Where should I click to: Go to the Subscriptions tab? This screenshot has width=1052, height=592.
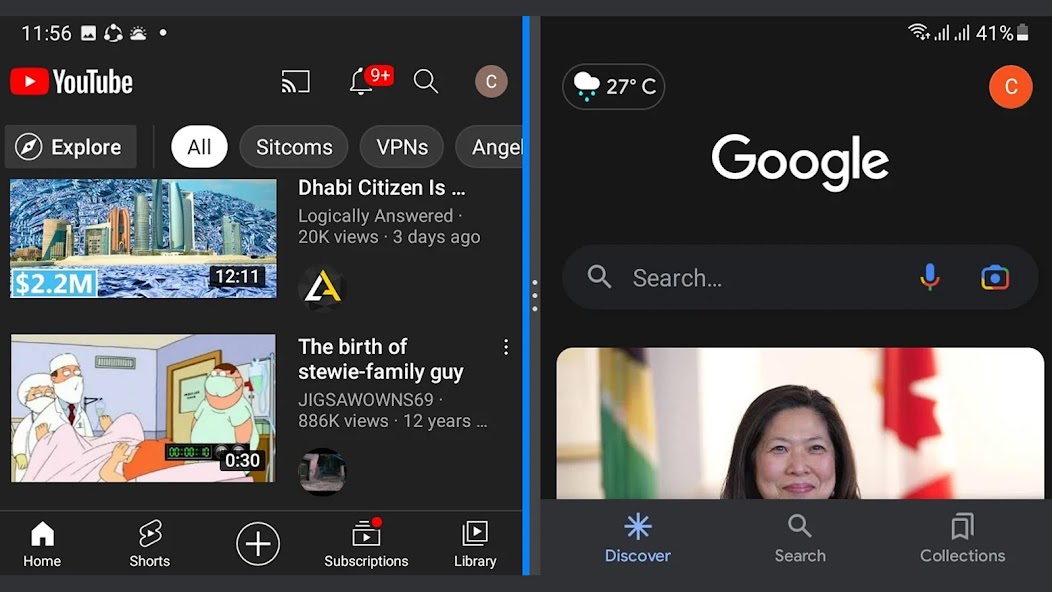(366, 544)
